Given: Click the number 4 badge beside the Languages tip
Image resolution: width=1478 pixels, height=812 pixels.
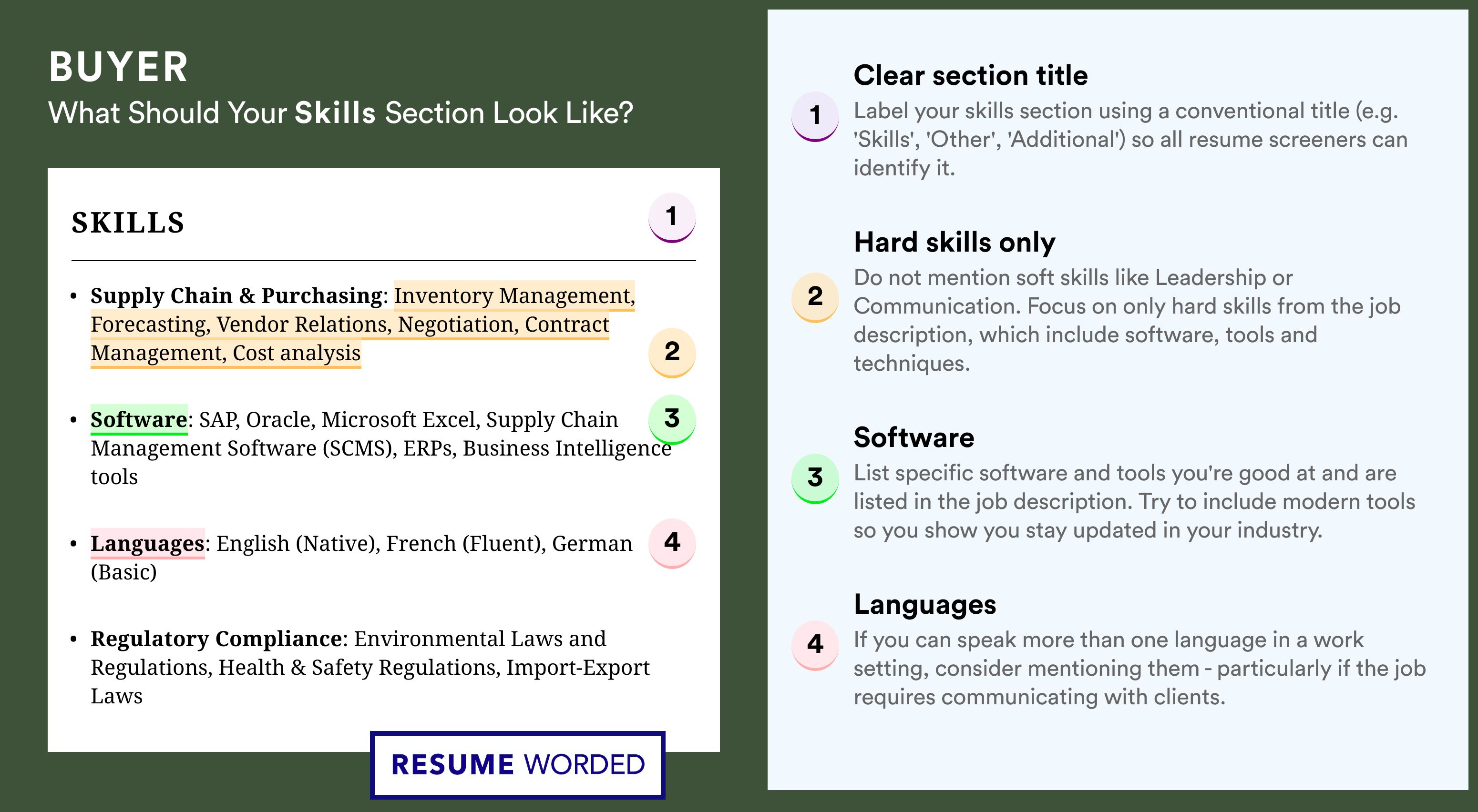Looking at the screenshot, I should pos(815,645).
